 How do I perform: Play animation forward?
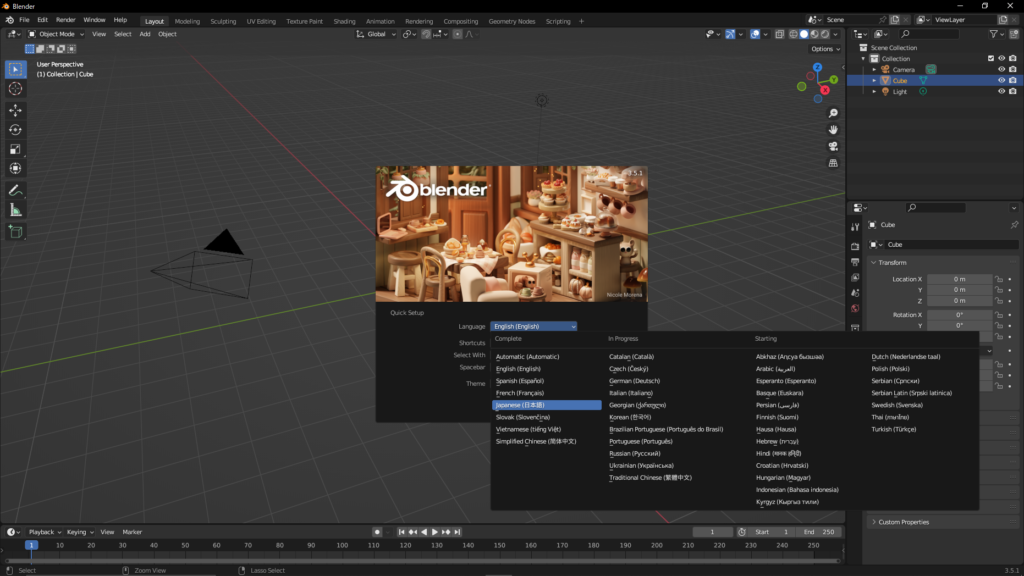[435, 532]
